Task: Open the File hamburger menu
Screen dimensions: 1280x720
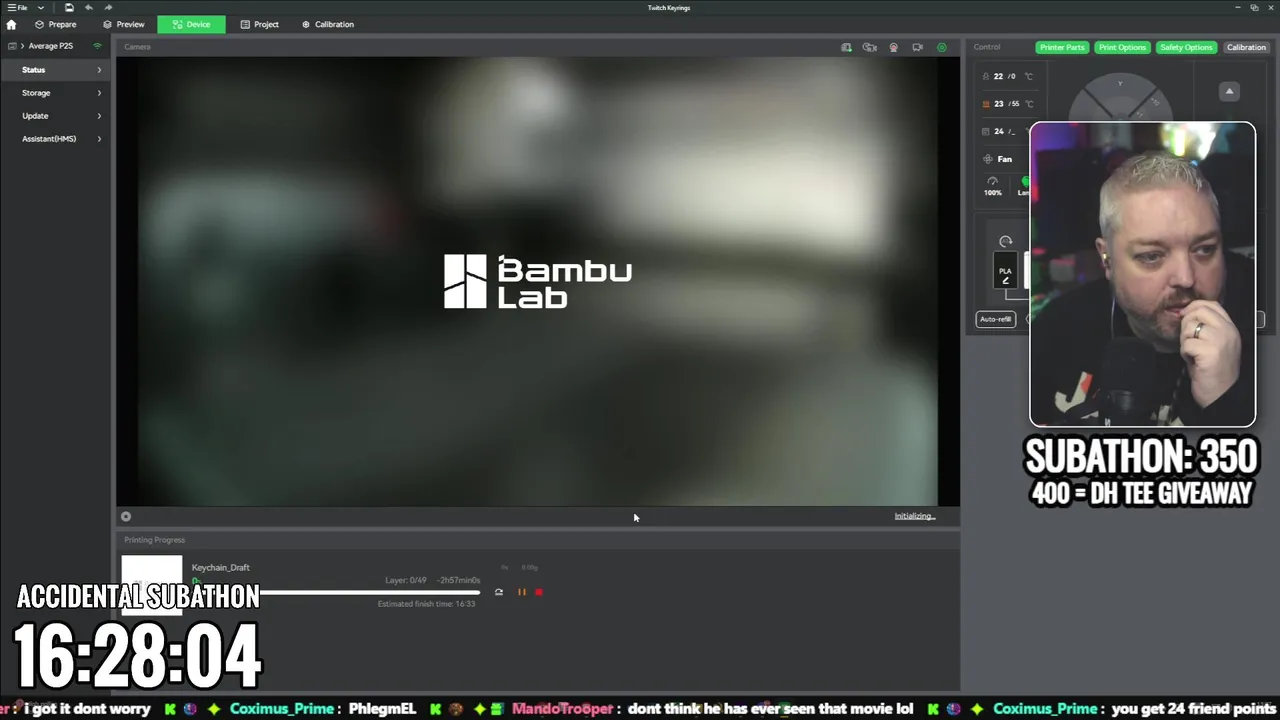Action: click(x=17, y=8)
